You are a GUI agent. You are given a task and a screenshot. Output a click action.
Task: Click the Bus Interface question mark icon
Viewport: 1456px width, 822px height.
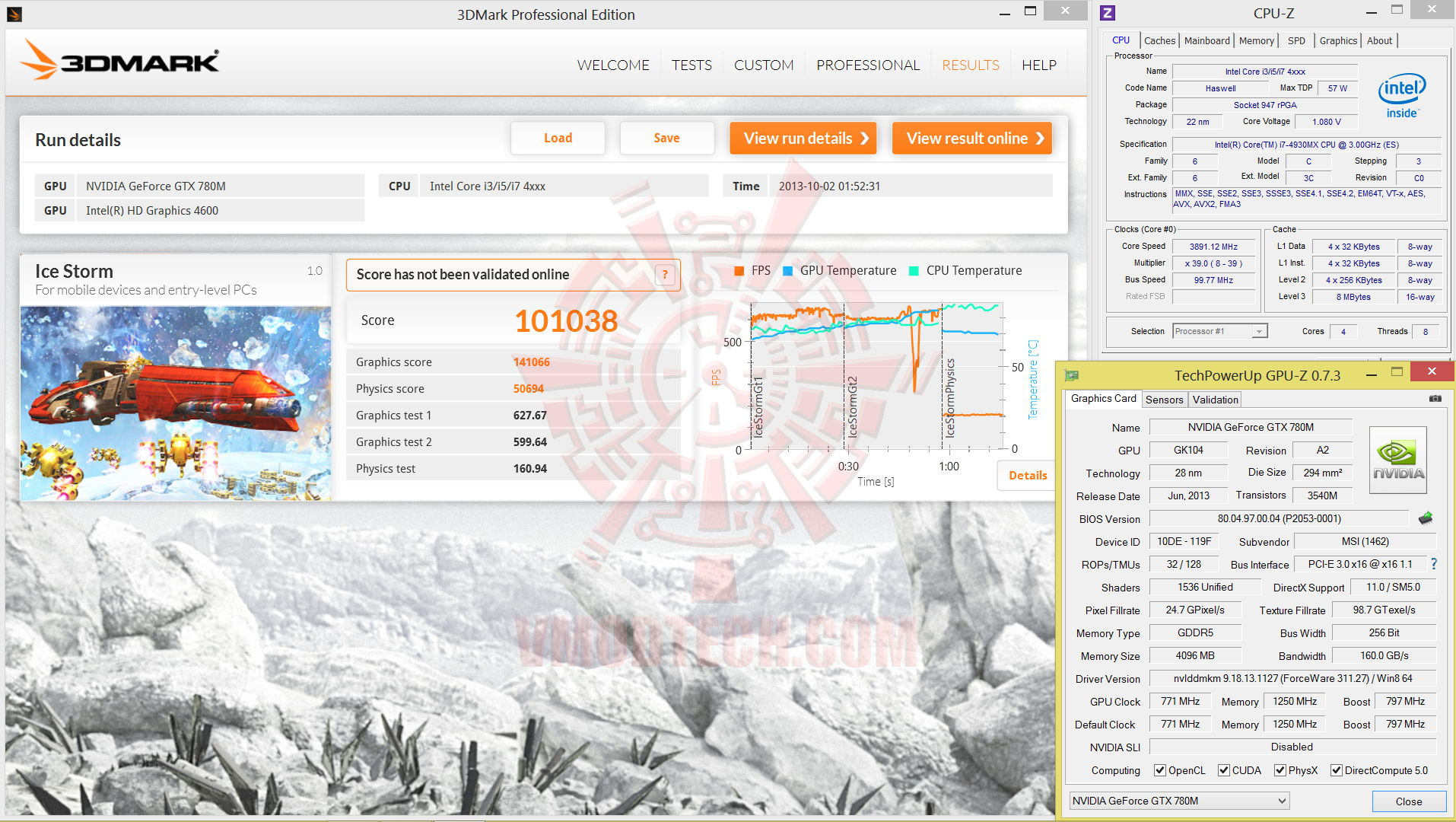[1434, 564]
